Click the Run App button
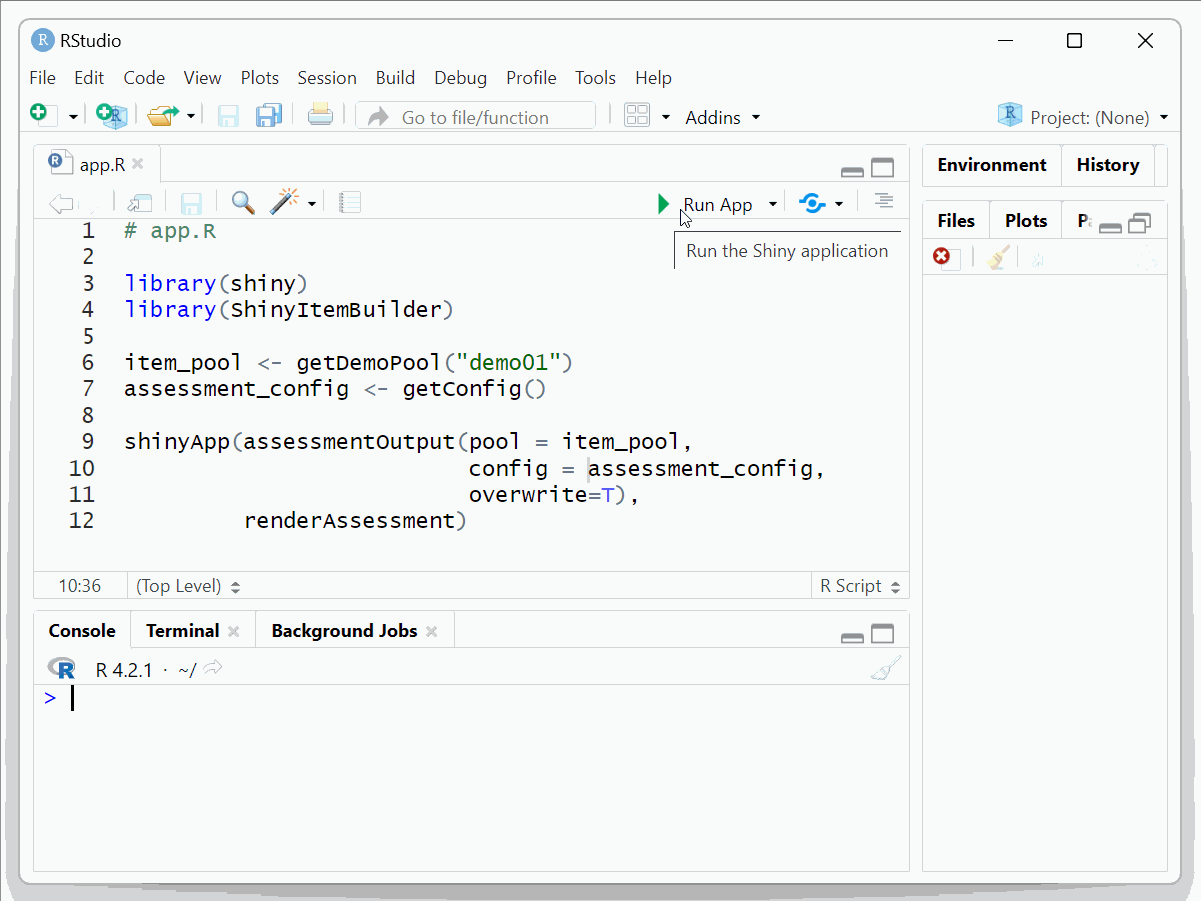 (705, 204)
